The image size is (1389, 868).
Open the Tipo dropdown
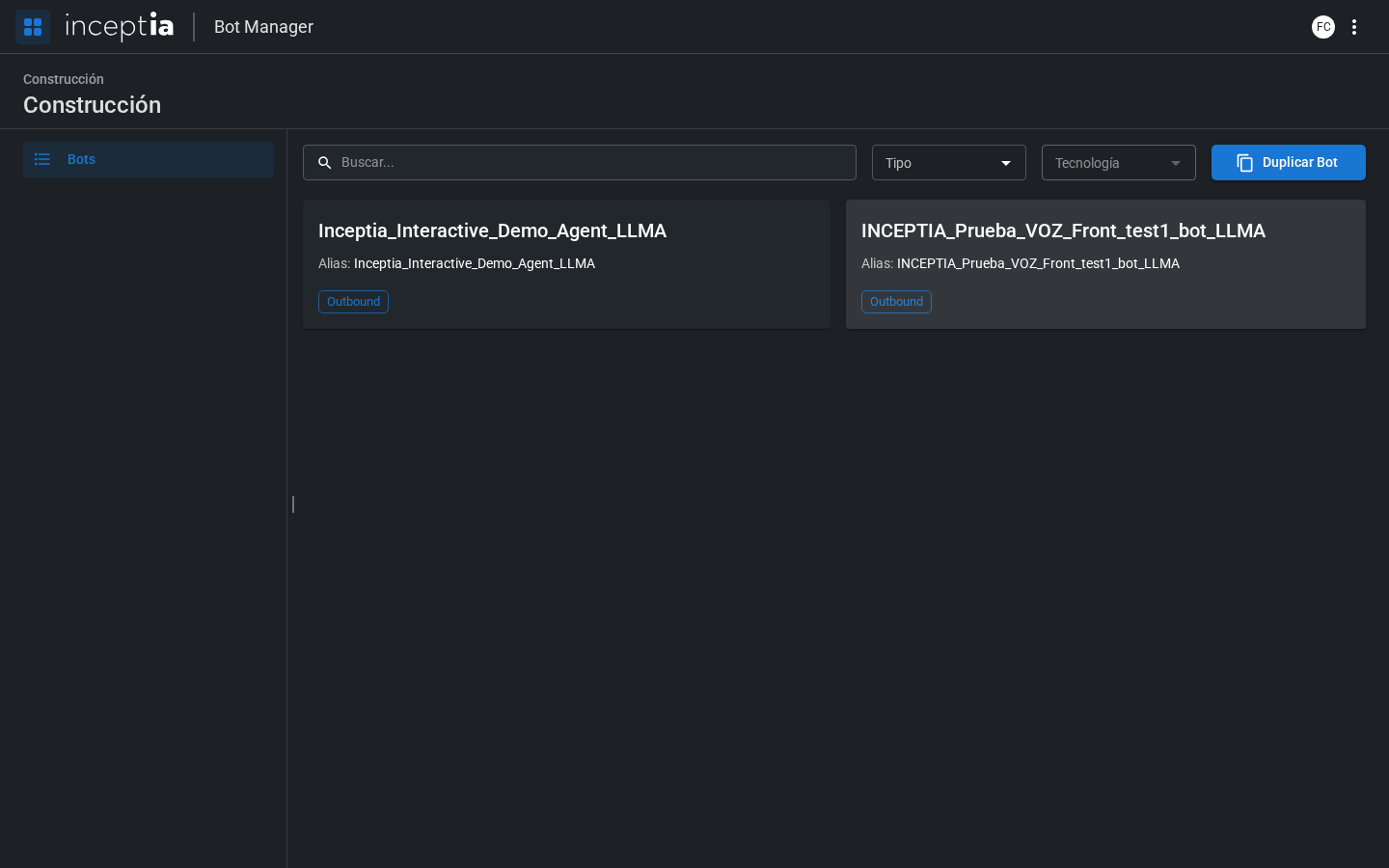click(949, 162)
